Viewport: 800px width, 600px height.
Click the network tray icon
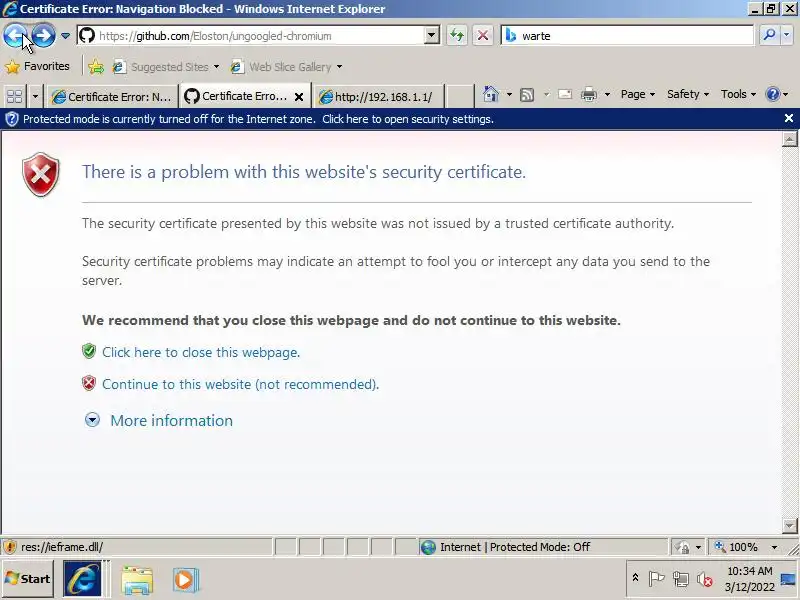point(681,579)
